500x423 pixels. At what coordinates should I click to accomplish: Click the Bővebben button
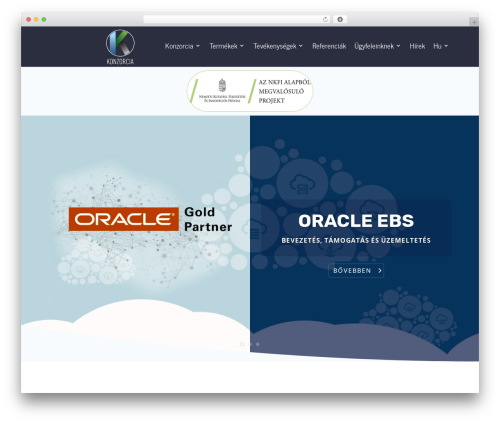(x=356, y=271)
